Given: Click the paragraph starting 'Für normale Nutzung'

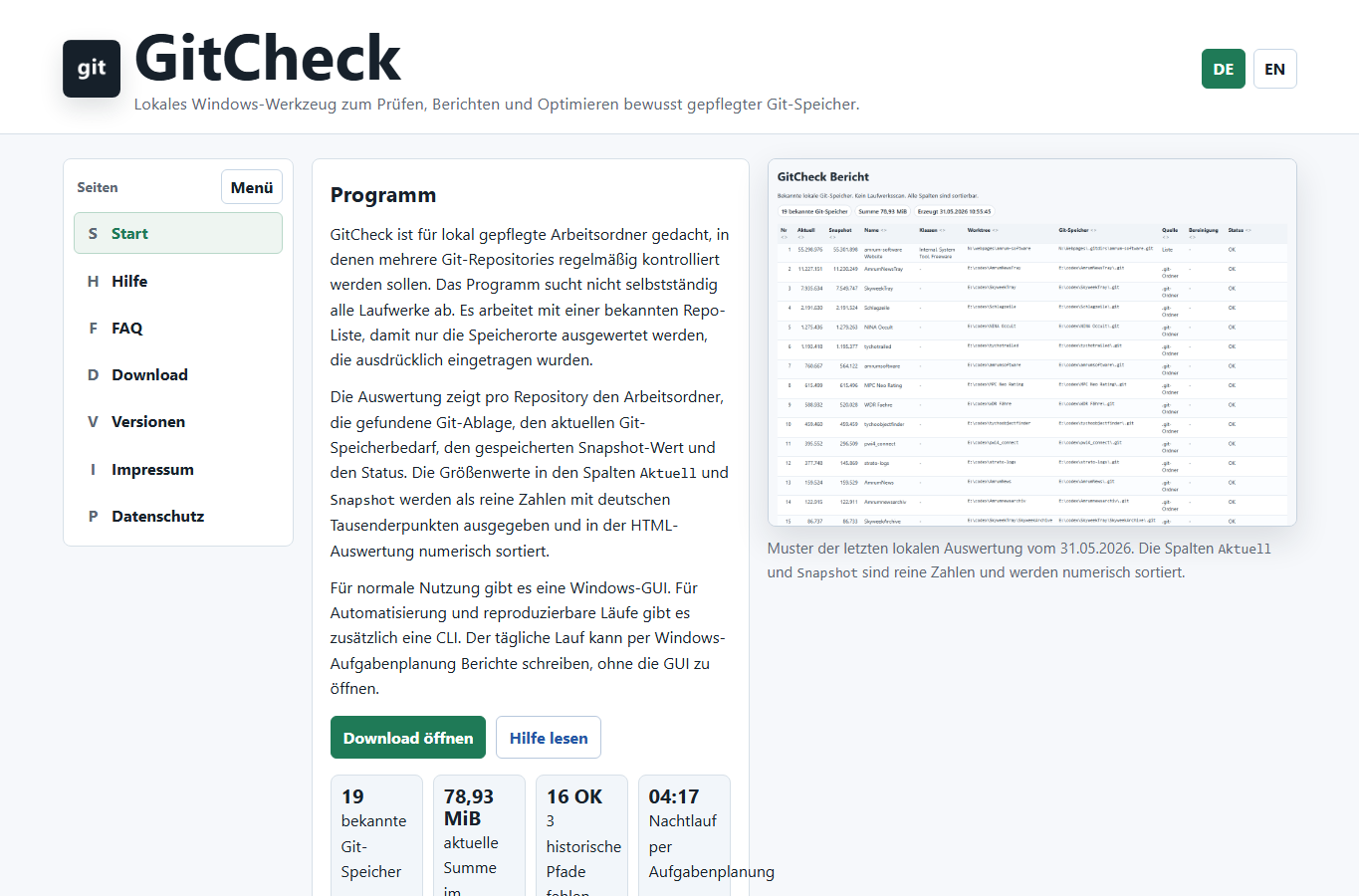Looking at the screenshot, I should (530, 638).
